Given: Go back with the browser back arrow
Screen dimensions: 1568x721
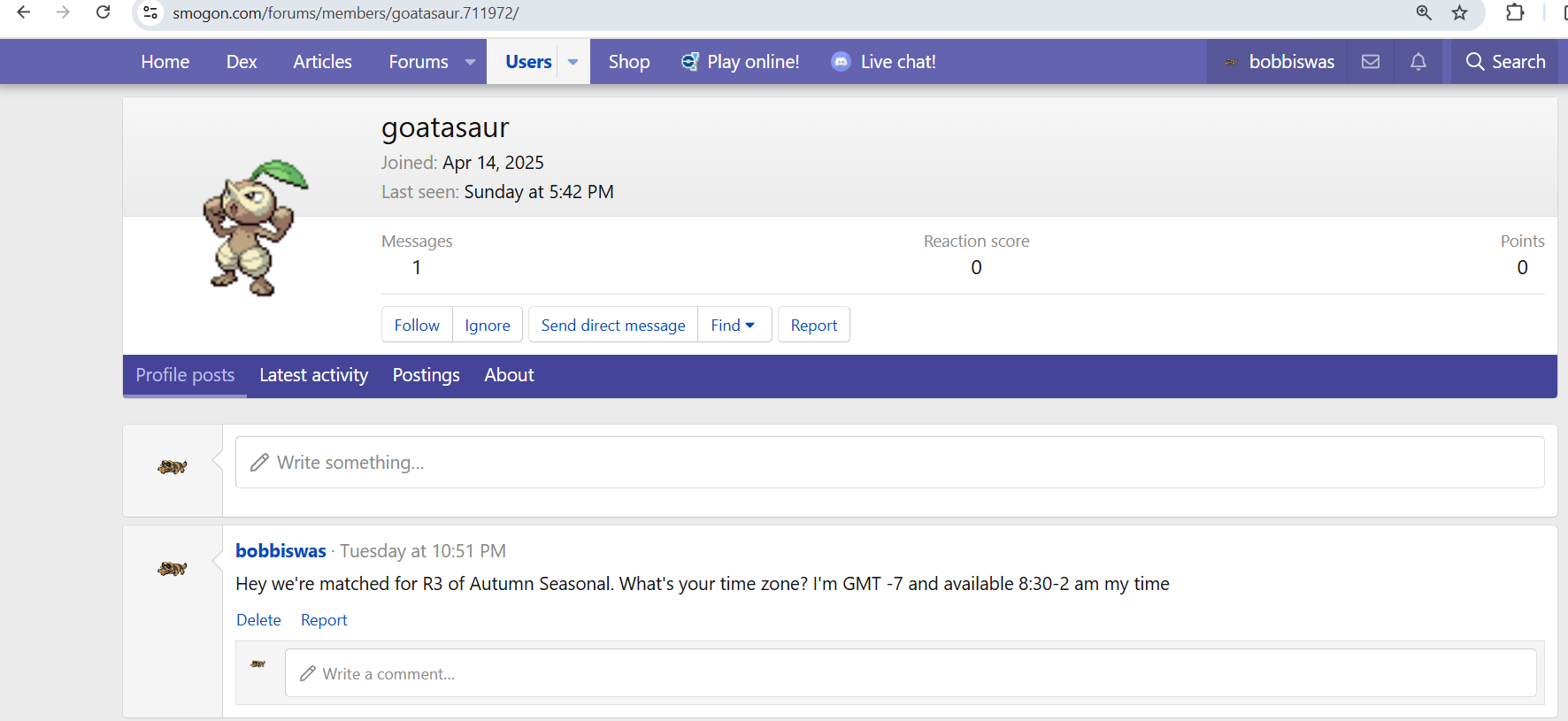Looking at the screenshot, I should tap(24, 12).
